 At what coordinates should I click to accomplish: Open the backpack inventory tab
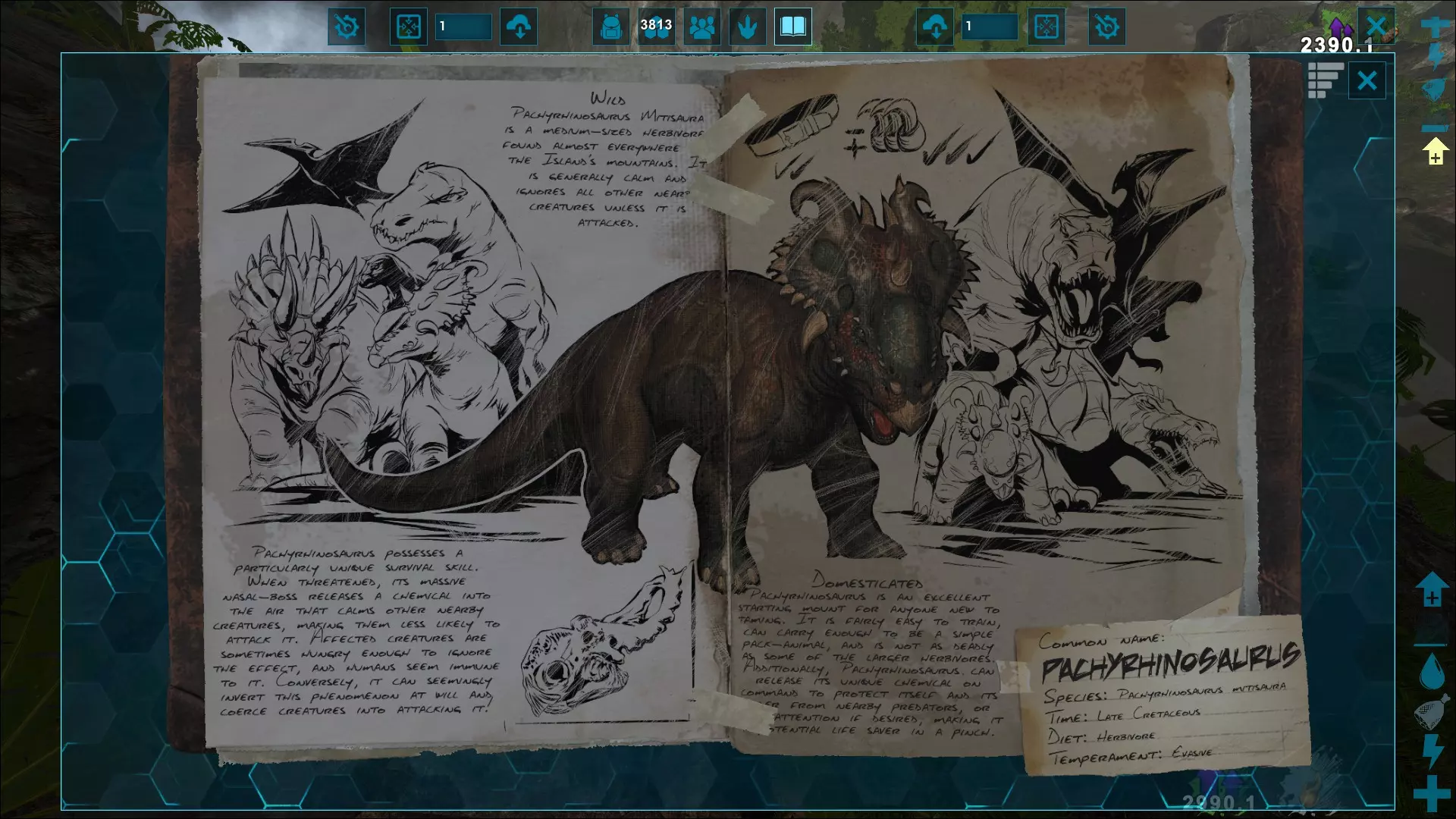point(610,27)
